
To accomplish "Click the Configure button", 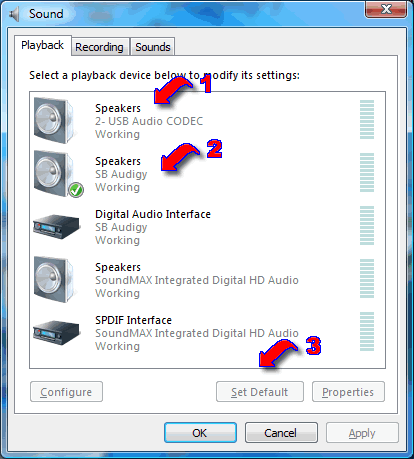I will pyautogui.click(x=66, y=392).
